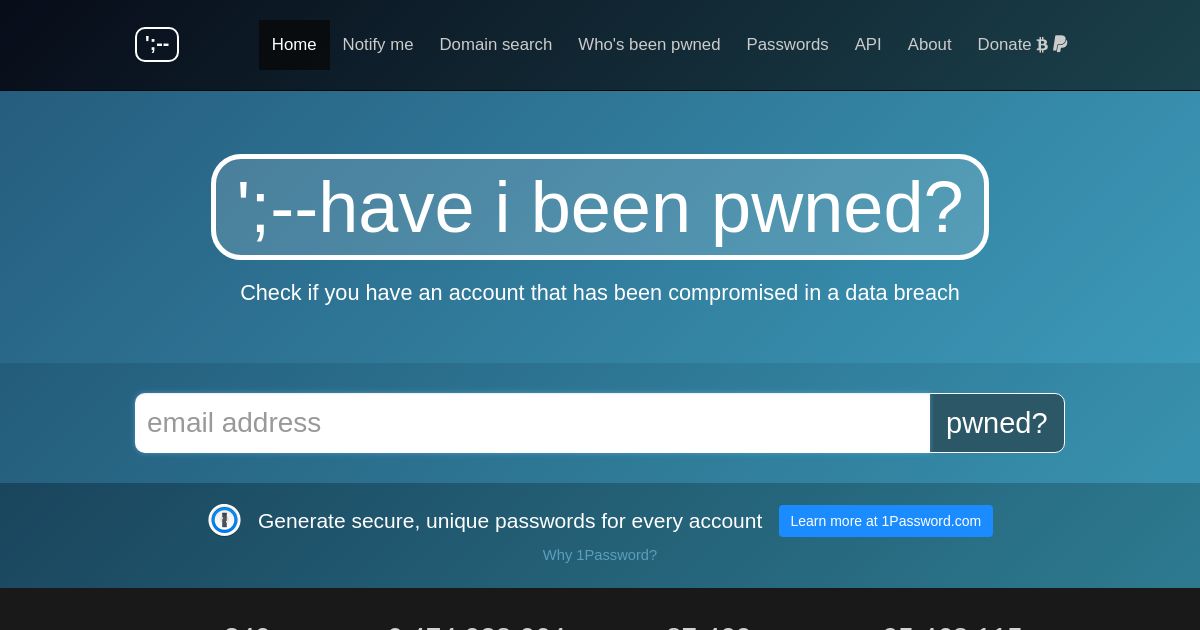The height and width of the screenshot is (630, 1200).
Task: Click the 1Password keyhole logo icon
Action: [224, 520]
